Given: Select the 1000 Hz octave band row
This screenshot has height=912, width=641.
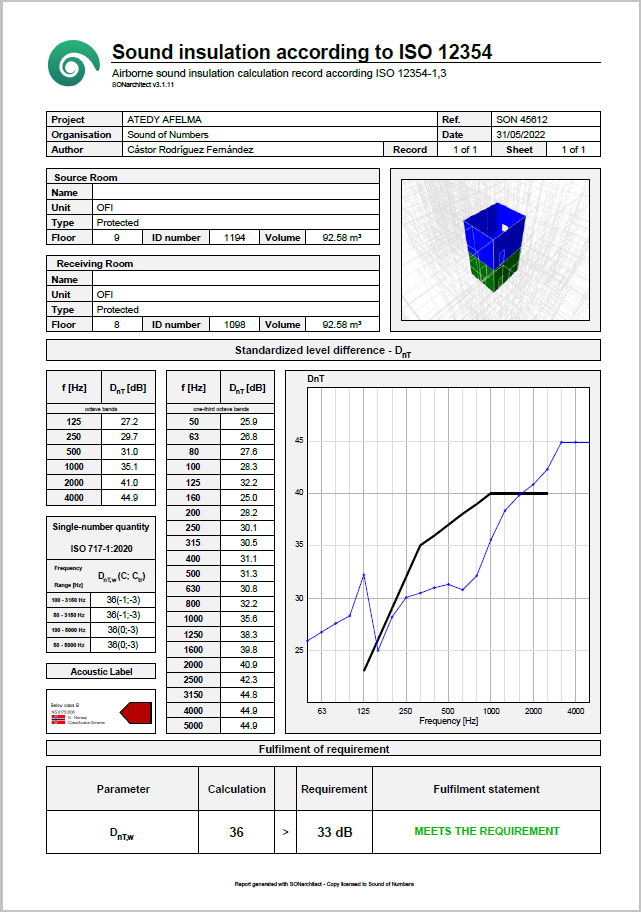Looking at the screenshot, I should 101,466.
